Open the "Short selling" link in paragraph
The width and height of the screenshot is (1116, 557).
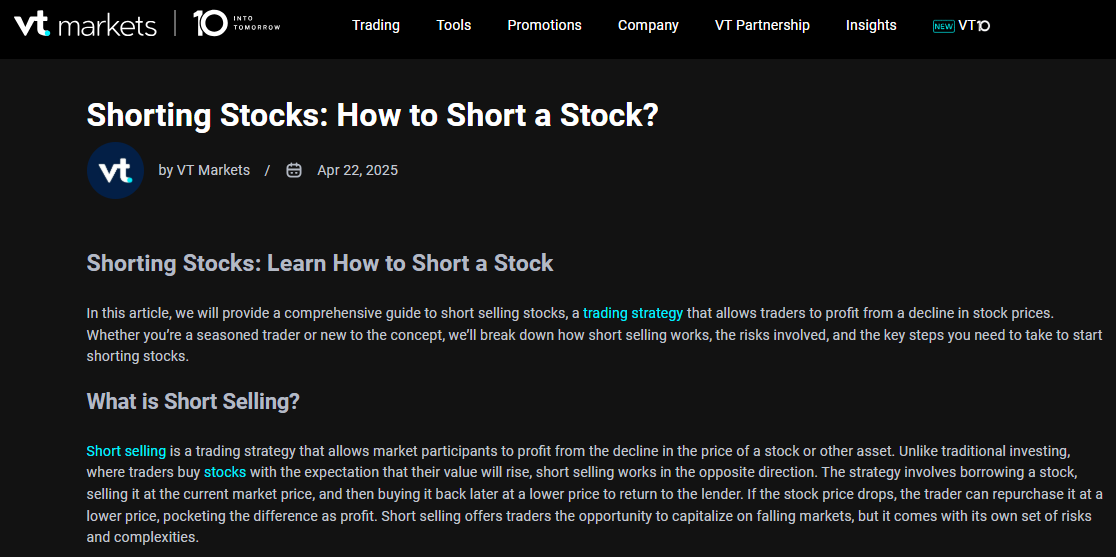pos(126,451)
